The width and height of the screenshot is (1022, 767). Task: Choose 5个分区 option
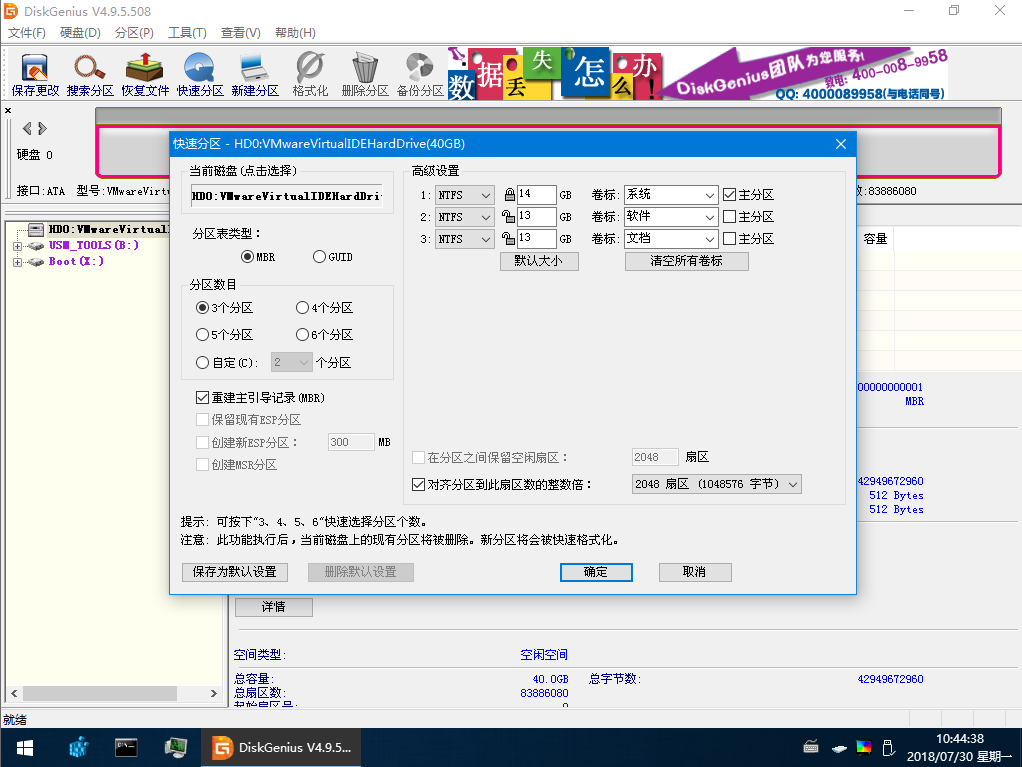(x=203, y=335)
